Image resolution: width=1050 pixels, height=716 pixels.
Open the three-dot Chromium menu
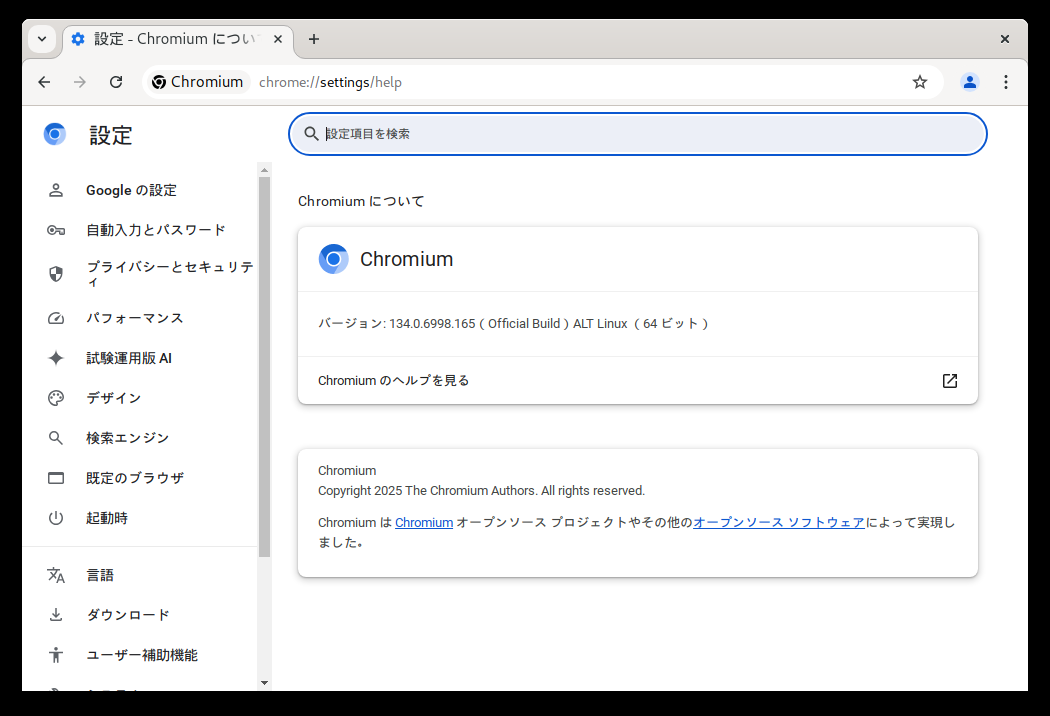click(1006, 82)
